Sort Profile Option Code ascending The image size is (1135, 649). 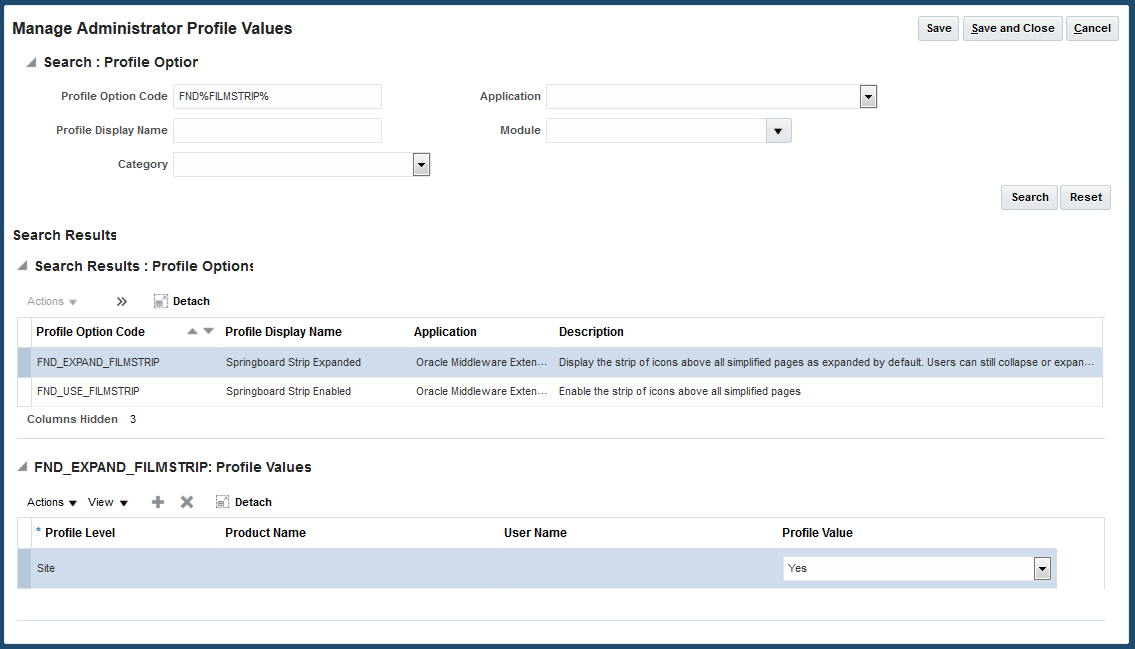[x=193, y=331]
